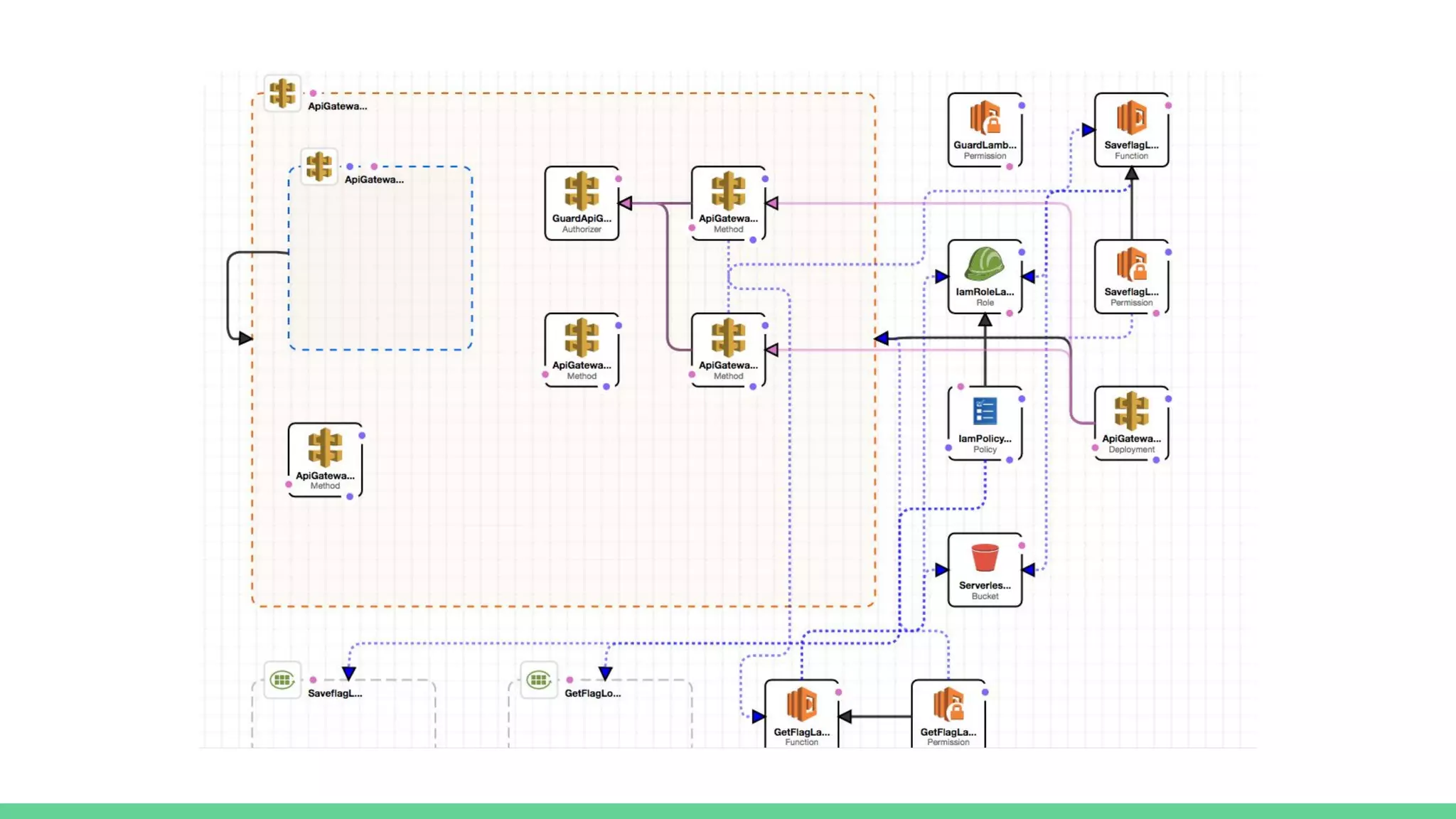The width and height of the screenshot is (1456, 819).
Task: Click the pink connector dot on SaveflagL... Function
Action: point(1168,105)
